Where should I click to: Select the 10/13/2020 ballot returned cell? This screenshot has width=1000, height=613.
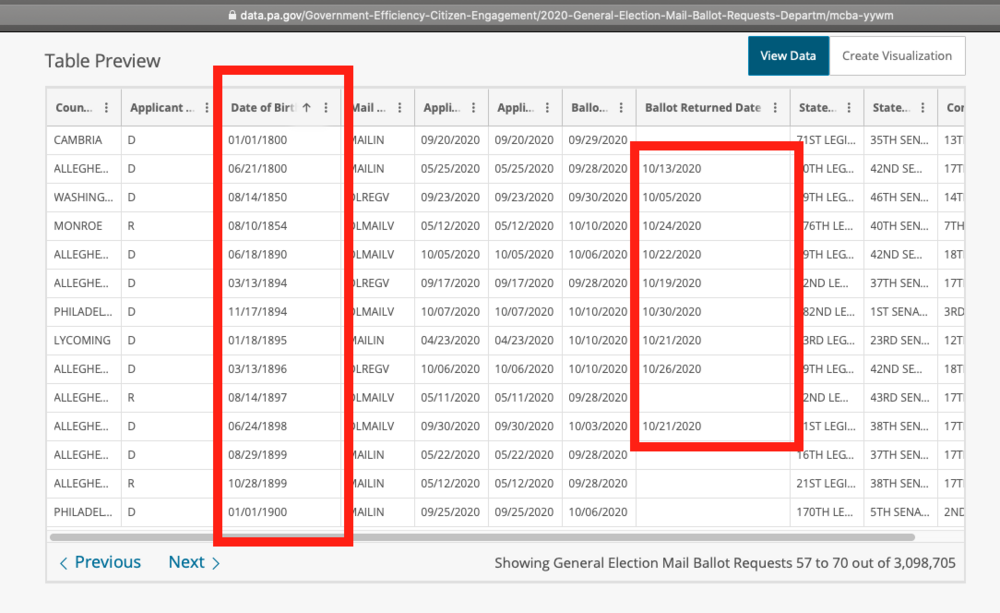pyautogui.click(x=672, y=169)
